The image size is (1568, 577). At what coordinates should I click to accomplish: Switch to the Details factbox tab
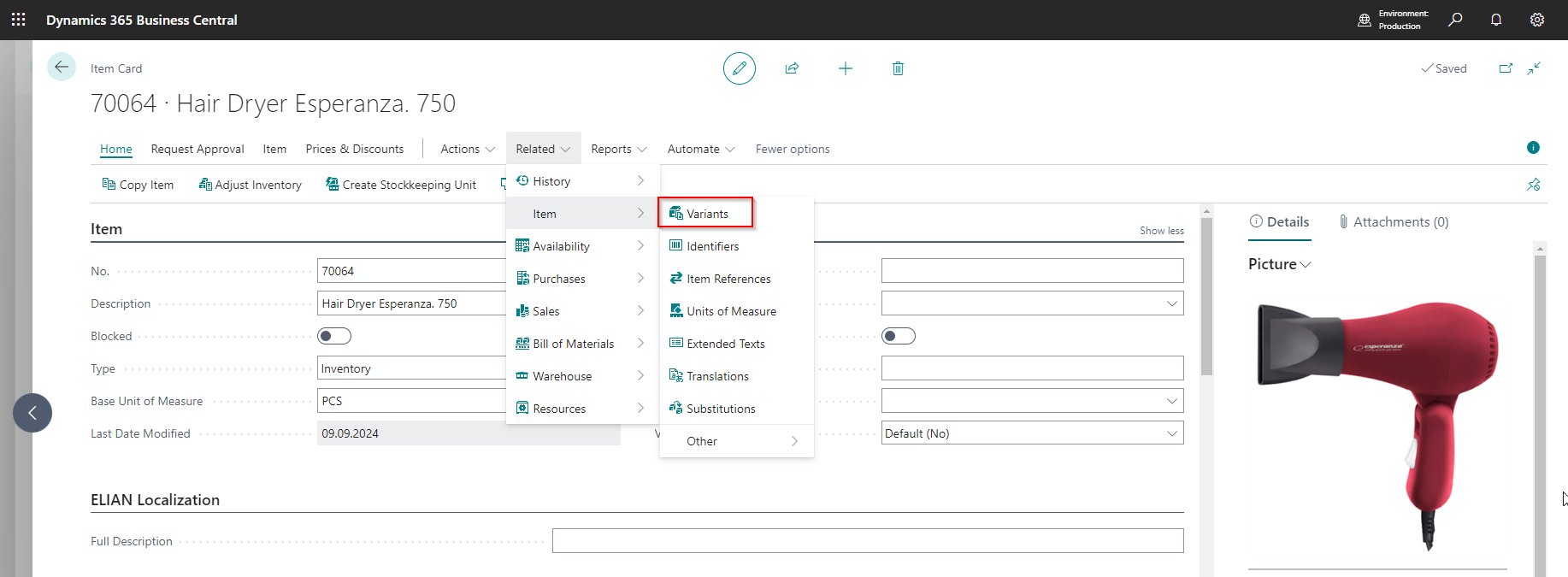tap(1280, 222)
